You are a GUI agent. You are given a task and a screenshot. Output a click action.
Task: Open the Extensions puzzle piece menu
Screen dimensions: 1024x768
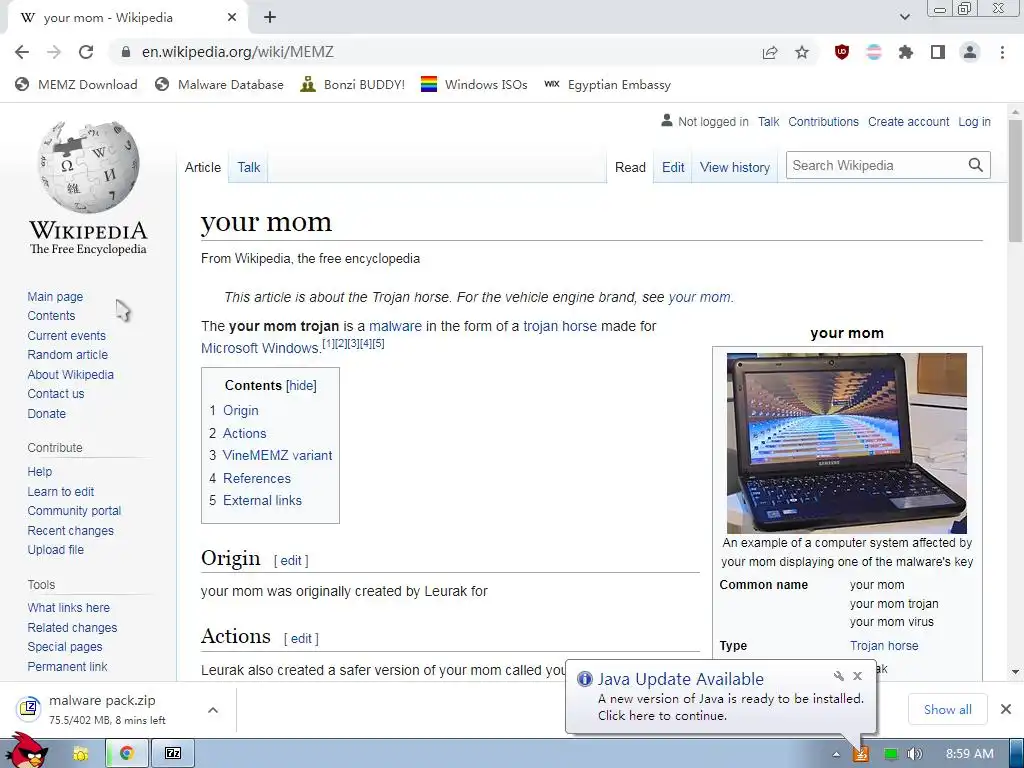click(906, 52)
